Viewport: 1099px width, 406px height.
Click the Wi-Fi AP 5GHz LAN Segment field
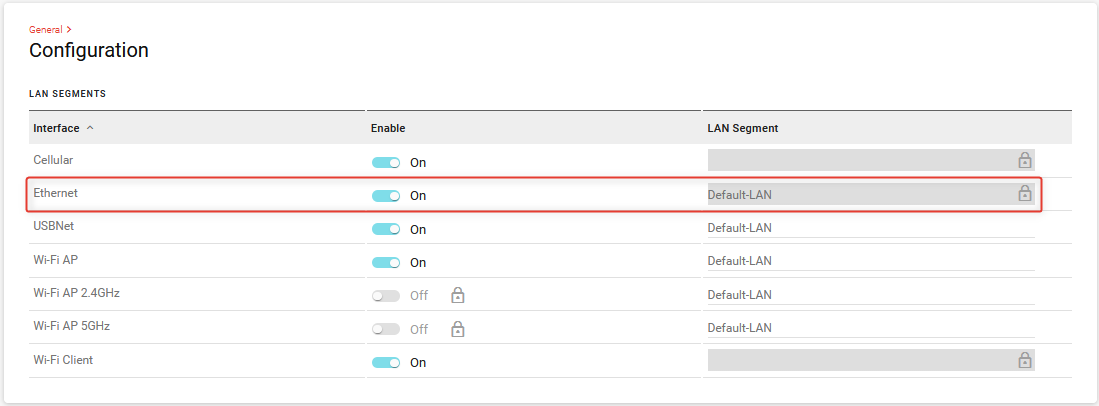click(x=870, y=328)
